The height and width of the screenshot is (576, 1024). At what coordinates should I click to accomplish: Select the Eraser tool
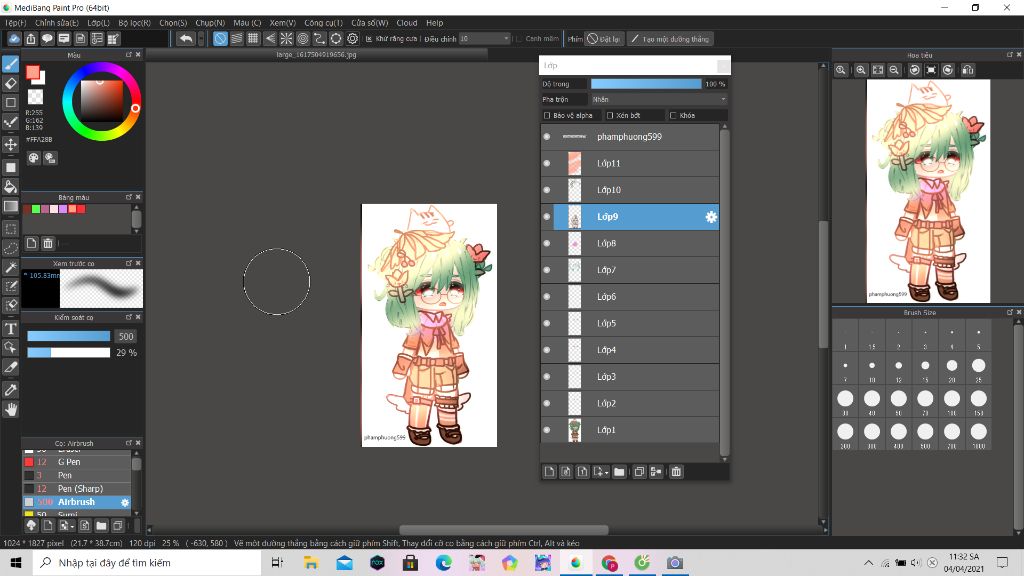coord(10,84)
